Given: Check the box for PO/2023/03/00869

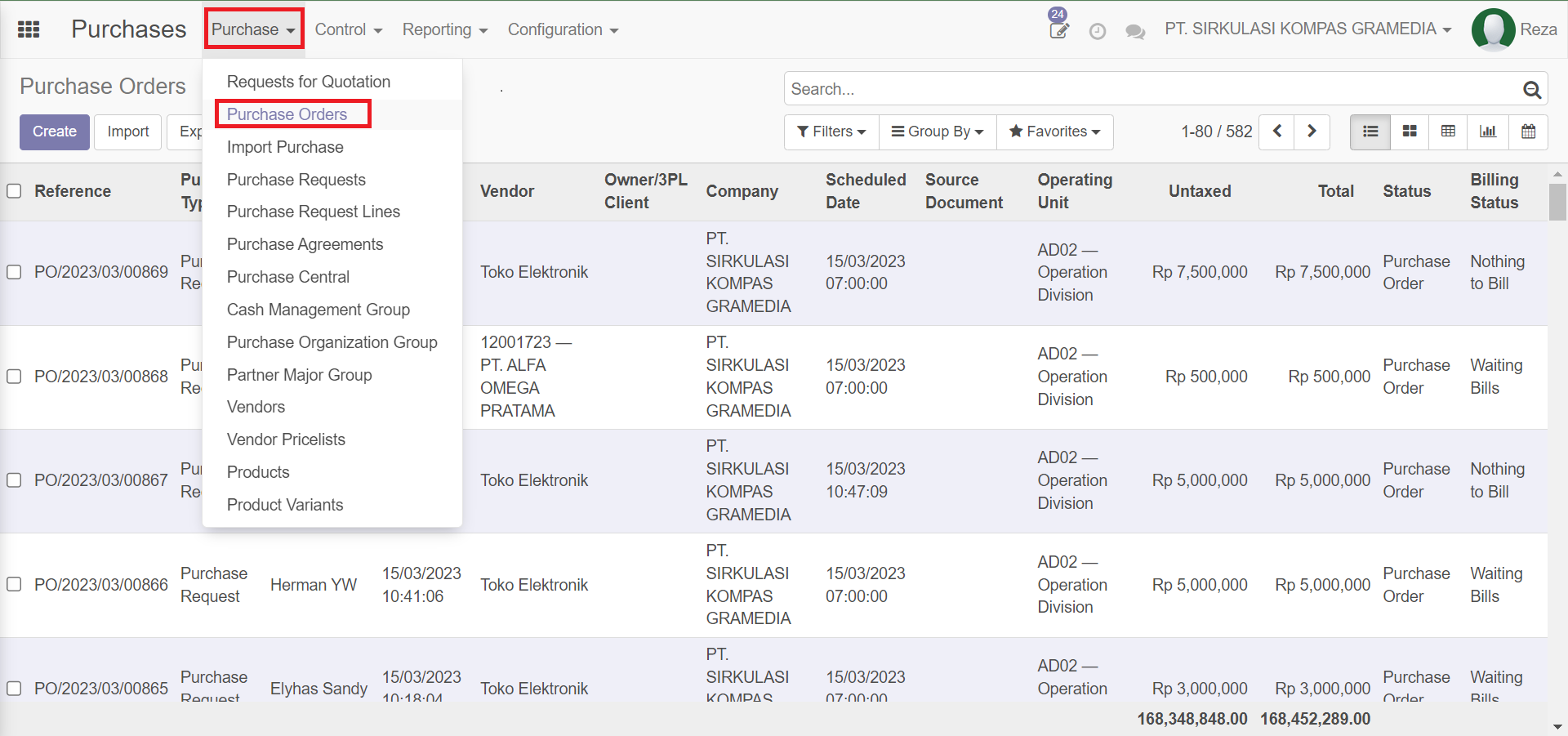Looking at the screenshot, I should tap(14, 272).
